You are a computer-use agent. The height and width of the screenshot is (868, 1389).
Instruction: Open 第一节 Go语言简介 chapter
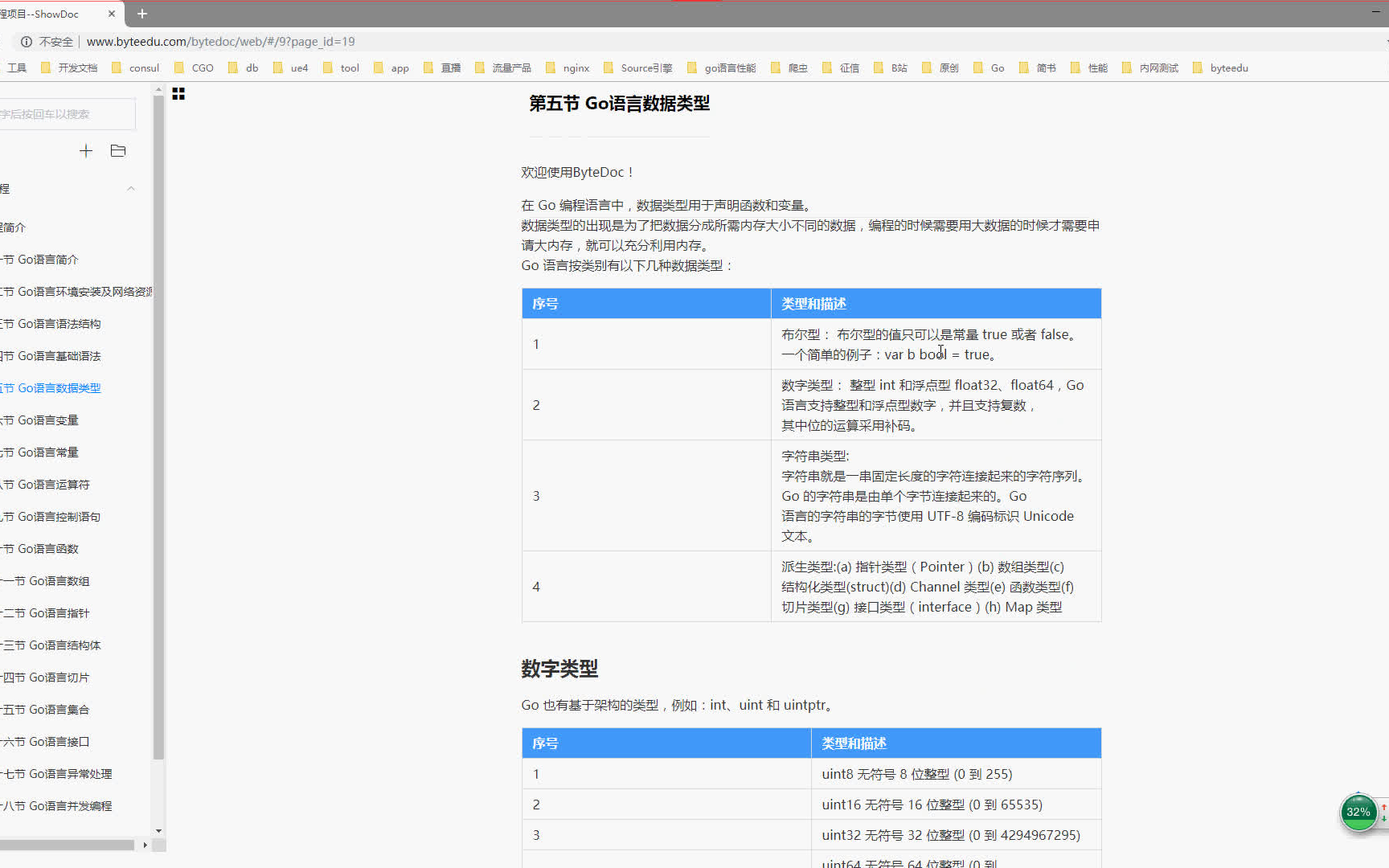tap(42, 259)
